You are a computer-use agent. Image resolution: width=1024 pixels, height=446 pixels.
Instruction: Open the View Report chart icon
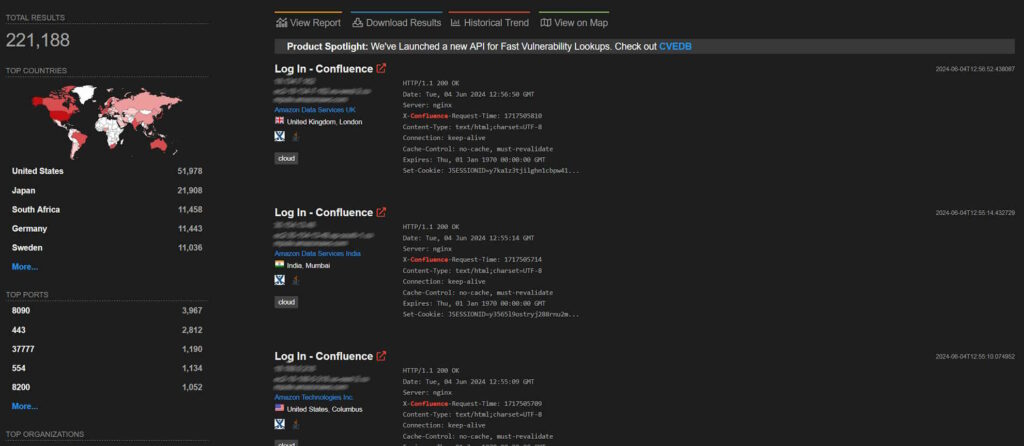coord(281,23)
